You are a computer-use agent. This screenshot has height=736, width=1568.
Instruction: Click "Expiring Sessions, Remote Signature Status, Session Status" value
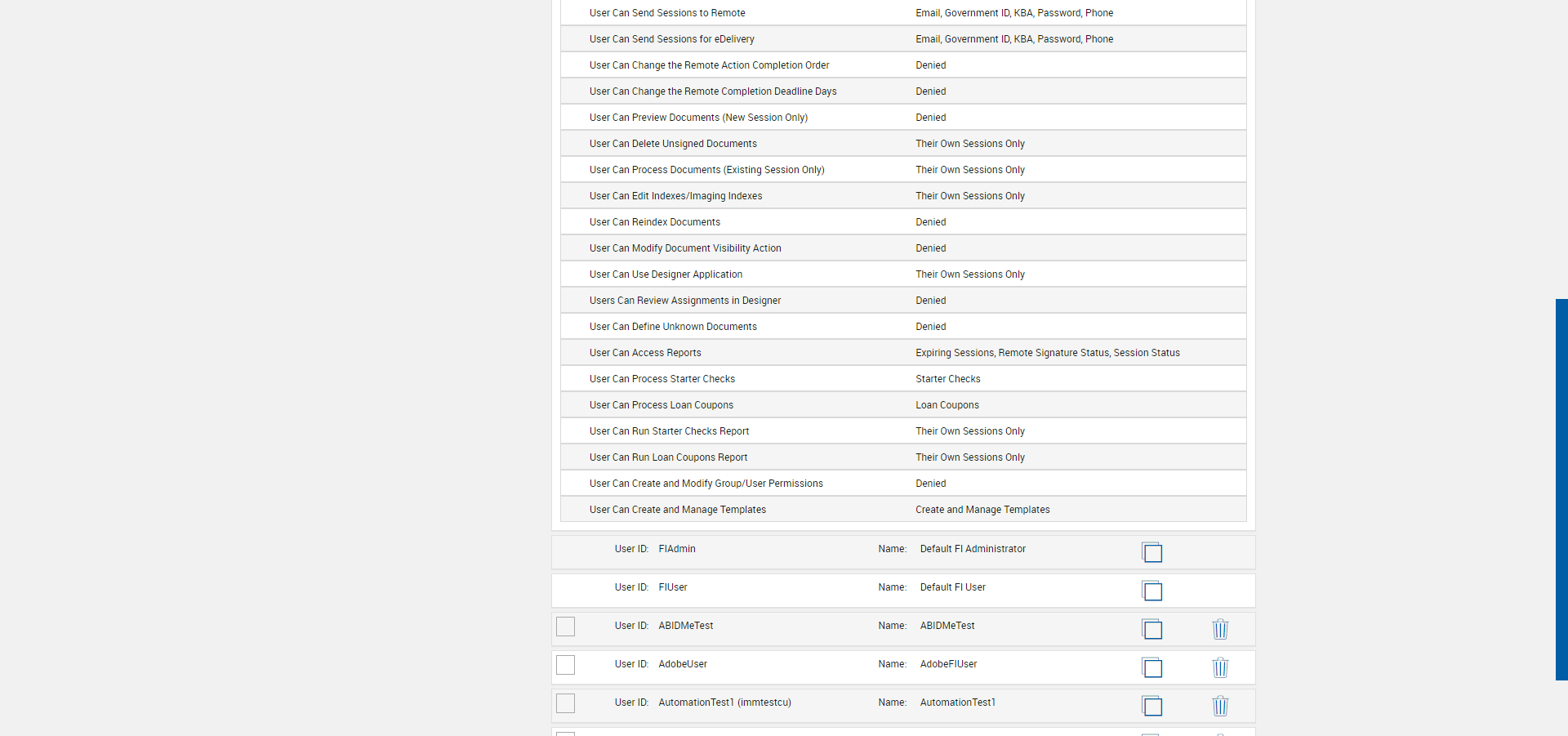pos(1048,353)
